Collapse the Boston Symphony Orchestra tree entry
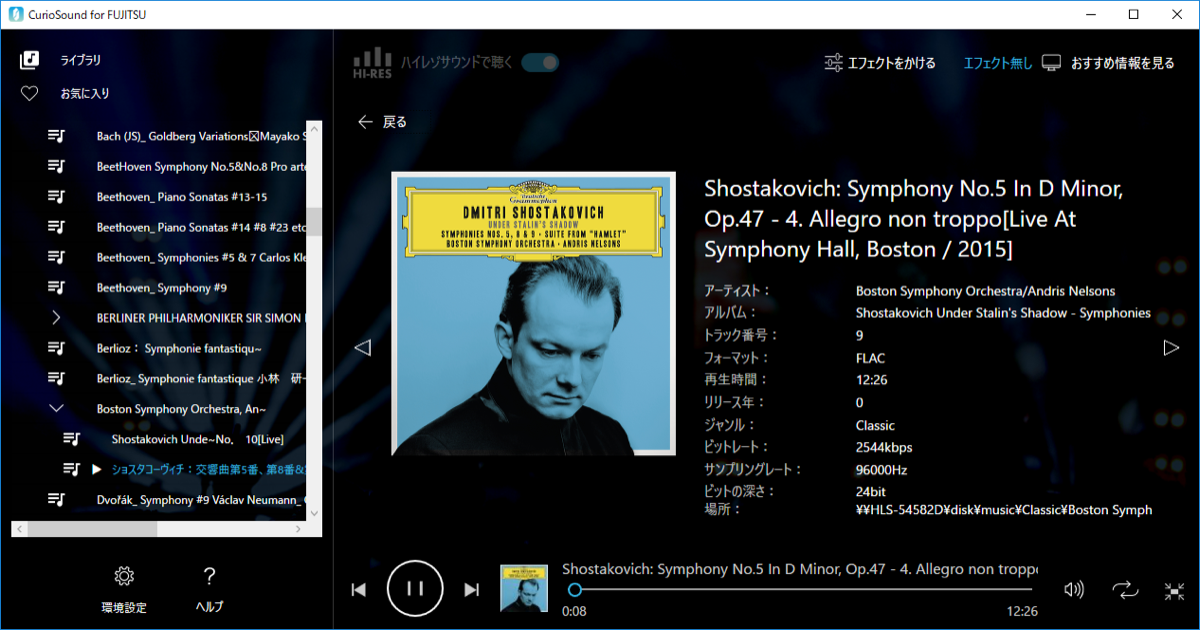This screenshot has width=1200, height=630. click(x=56, y=408)
